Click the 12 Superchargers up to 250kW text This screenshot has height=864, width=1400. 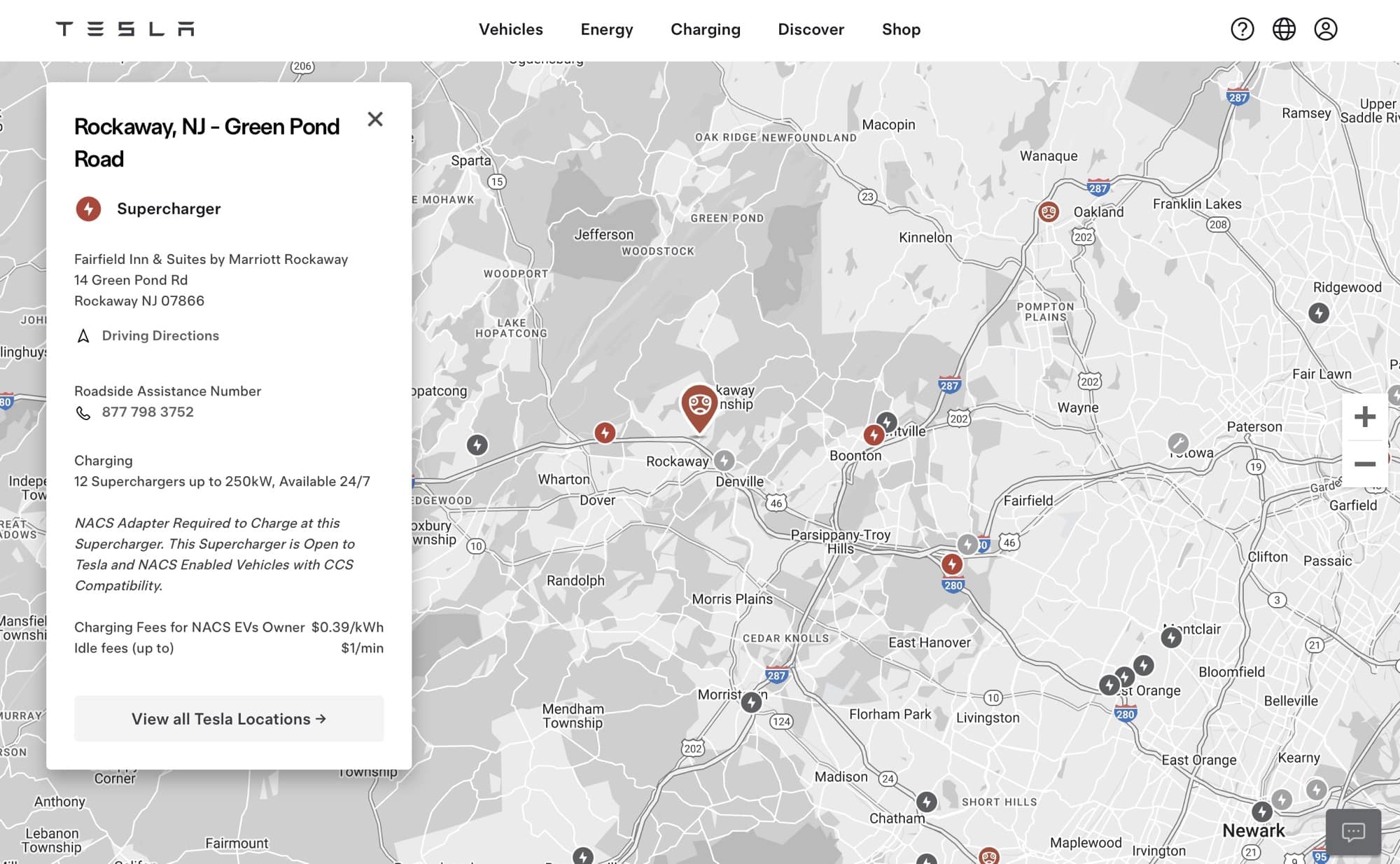(x=222, y=482)
